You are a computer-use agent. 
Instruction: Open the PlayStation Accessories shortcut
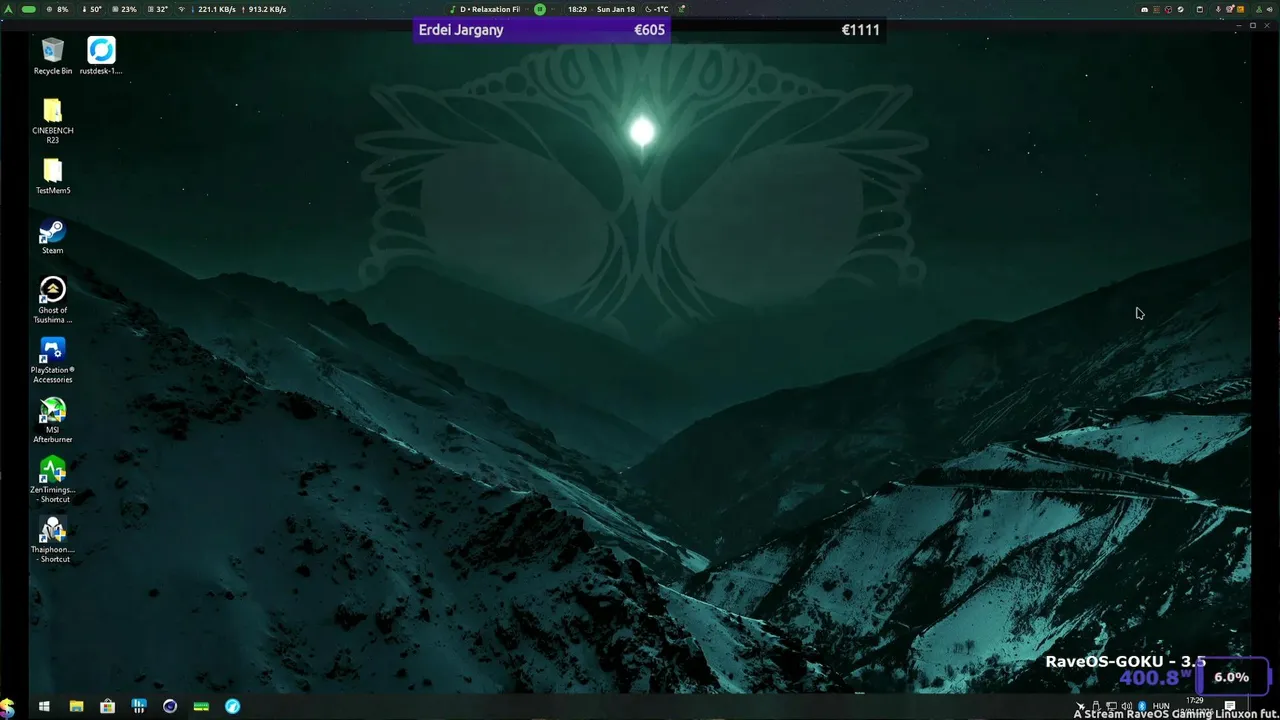pos(52,361)
